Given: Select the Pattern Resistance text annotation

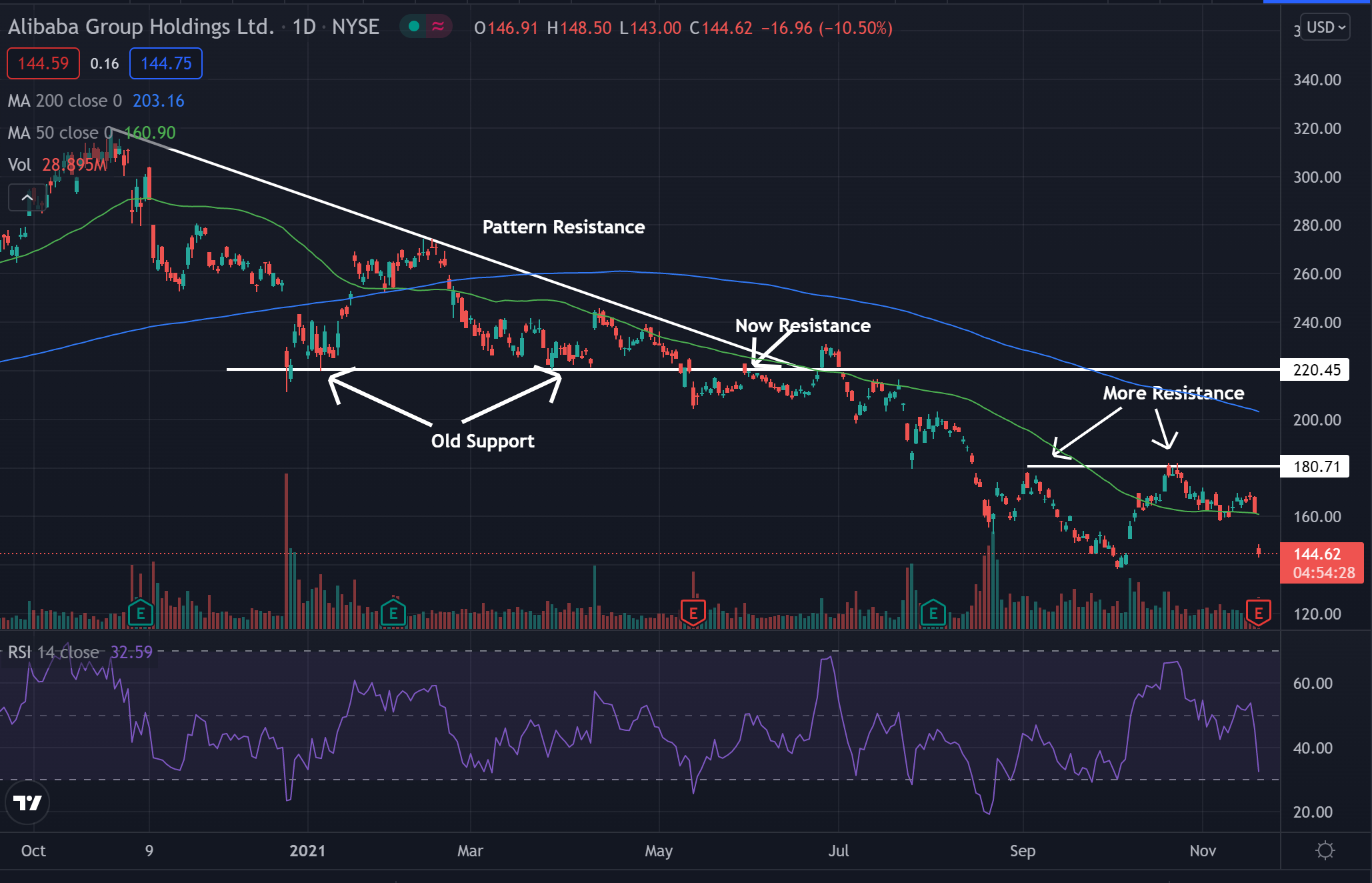Looking at the screenshot, I should (x=563, y=227).
